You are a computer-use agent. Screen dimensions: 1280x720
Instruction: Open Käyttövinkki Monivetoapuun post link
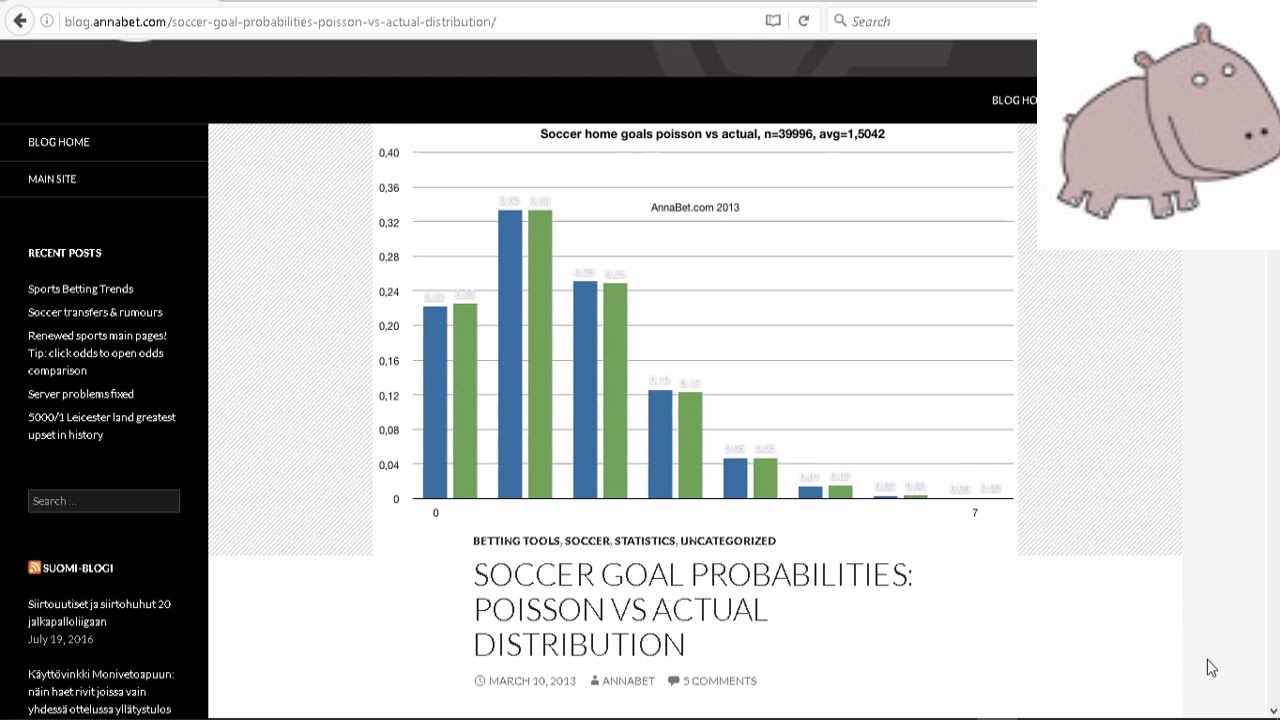pyautogui.click(x=100, y=691)
